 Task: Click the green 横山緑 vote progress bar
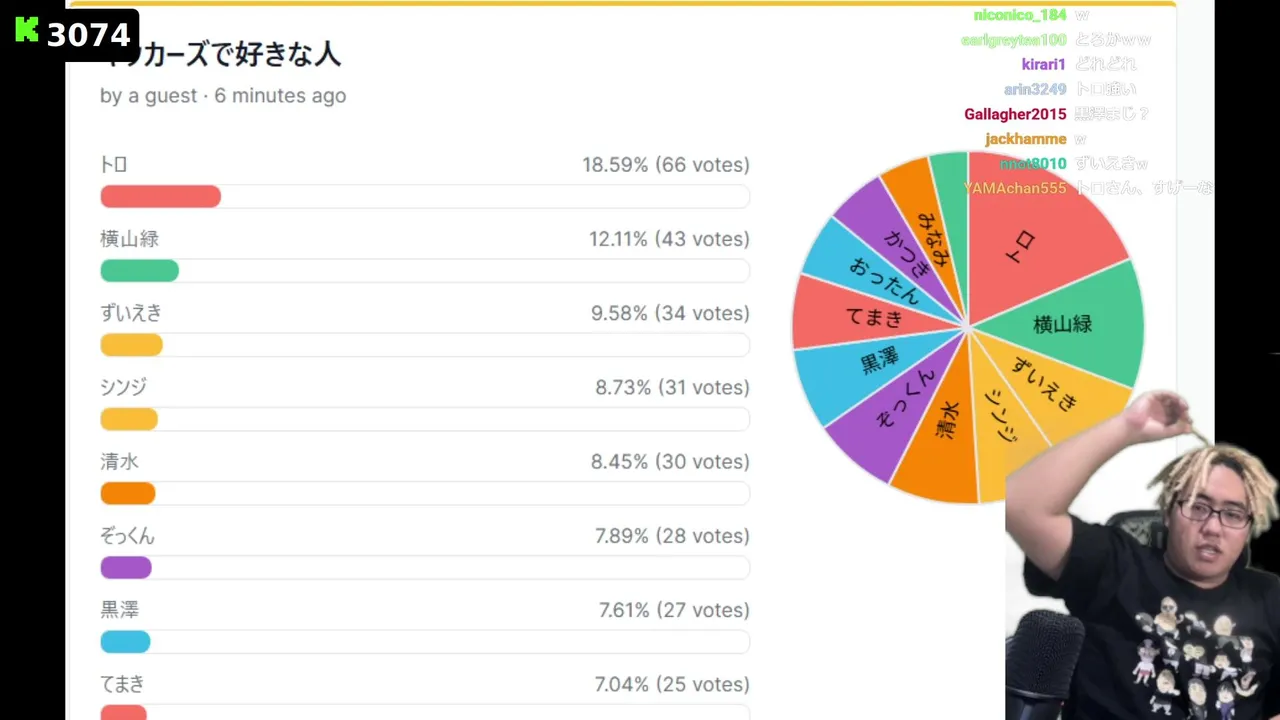coord(139,271)
